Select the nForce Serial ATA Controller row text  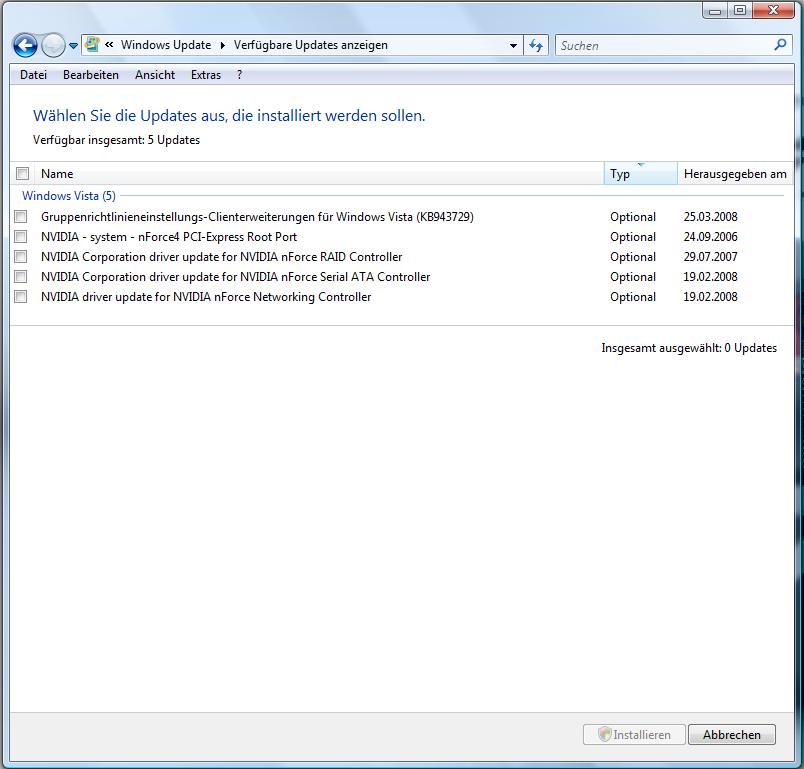click(235, 277)
